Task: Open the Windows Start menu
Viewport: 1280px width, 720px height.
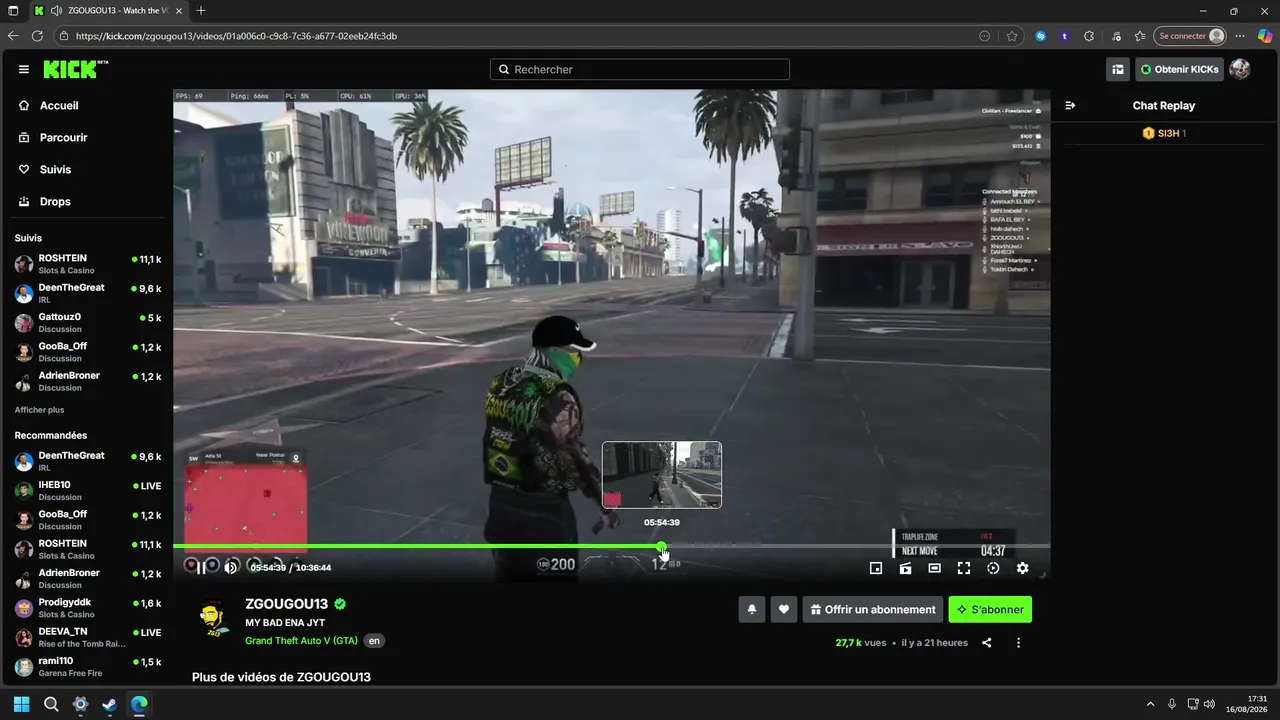Action: pyautogui.click(x=22, y=704)
